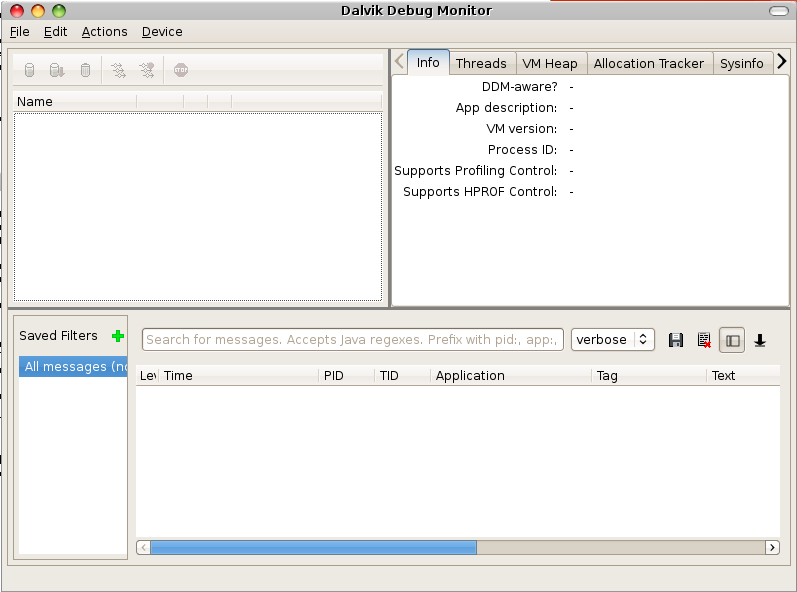Click the Start Method Profiling icon
Screen dimensions: 797x592
tap(147, 70)
